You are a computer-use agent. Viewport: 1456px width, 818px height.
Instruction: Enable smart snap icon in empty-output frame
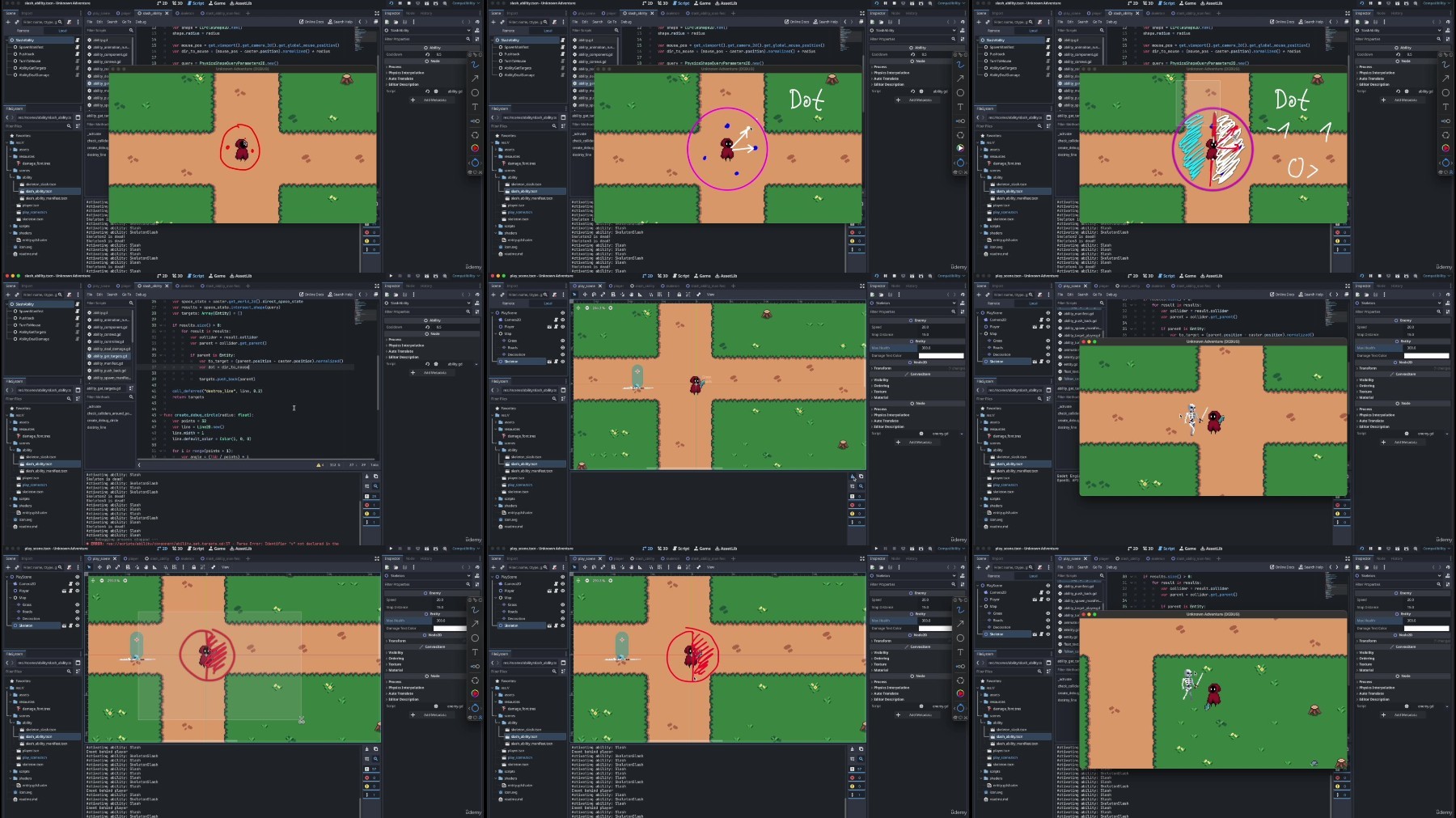pyautogui.click(x=650, y=295)
